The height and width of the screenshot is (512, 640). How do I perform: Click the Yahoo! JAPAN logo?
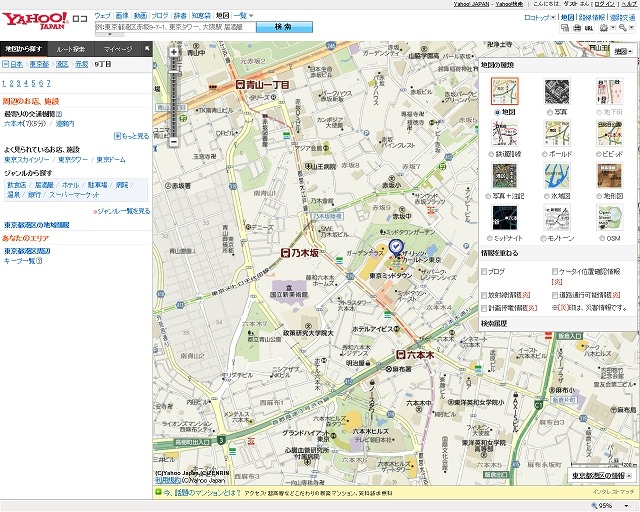click(34, 20)
